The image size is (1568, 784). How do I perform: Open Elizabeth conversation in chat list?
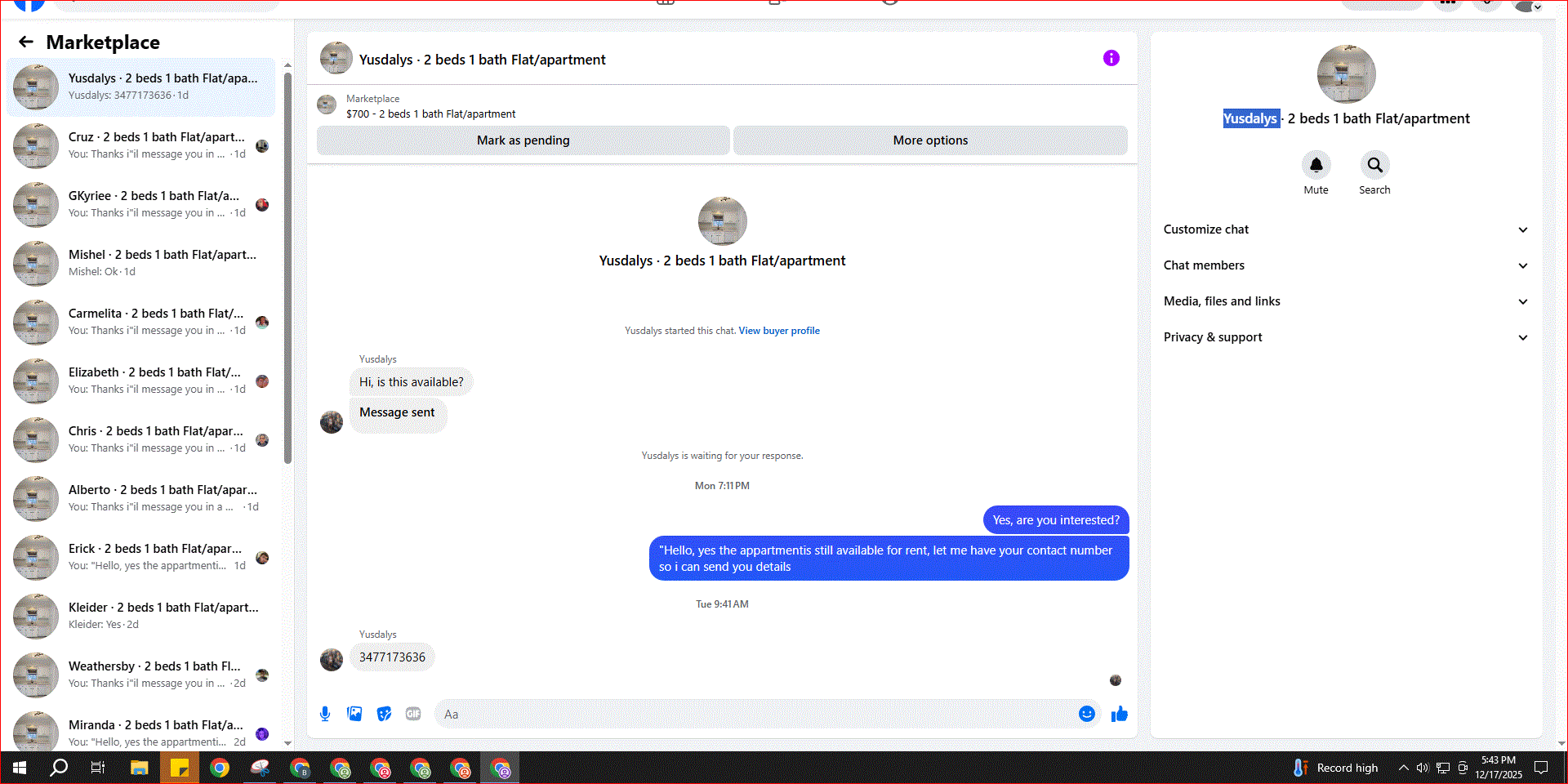(140, 381)
